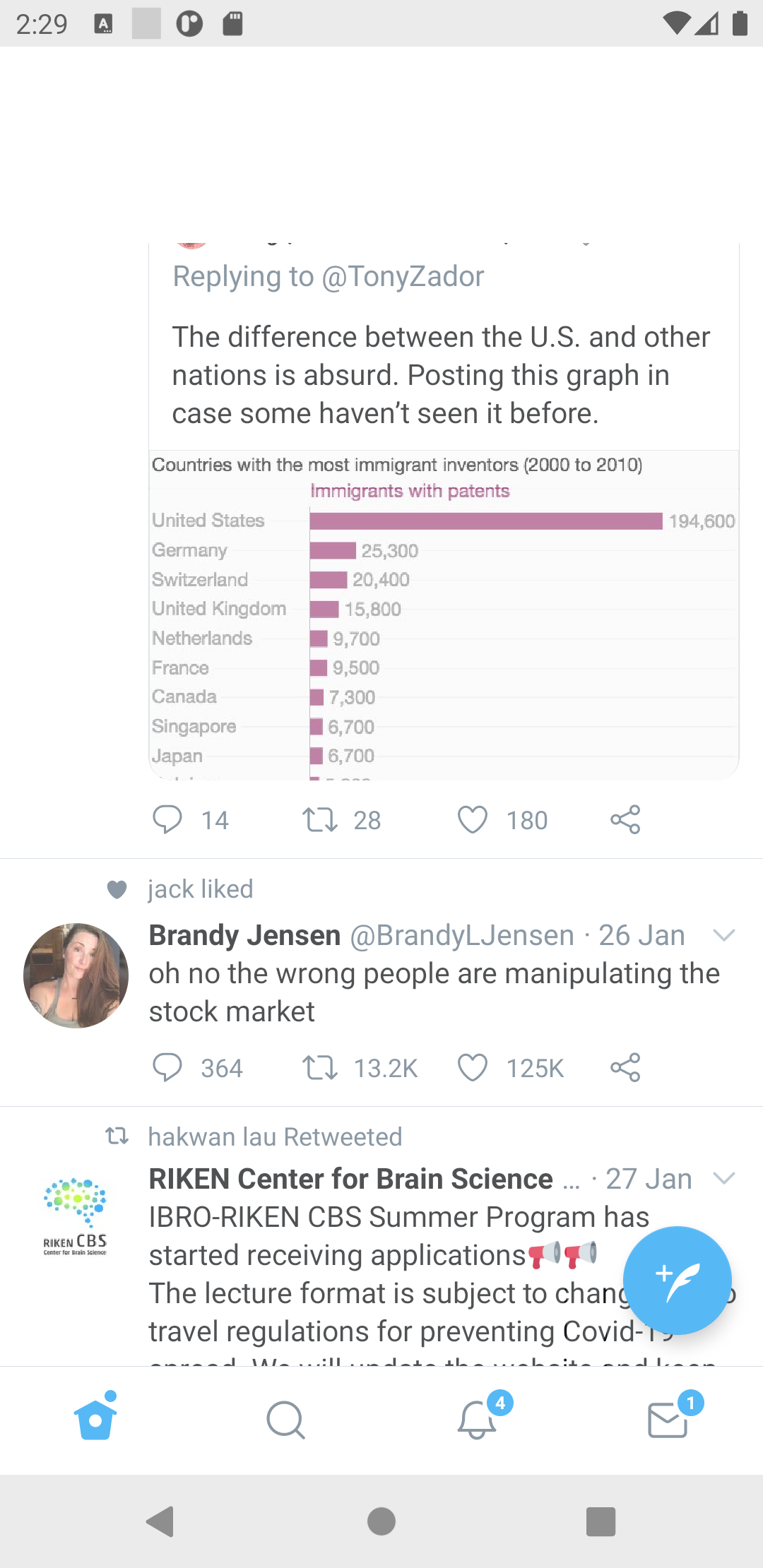Go to the Home tab

pyautogui.click(x=95, y=1418)
